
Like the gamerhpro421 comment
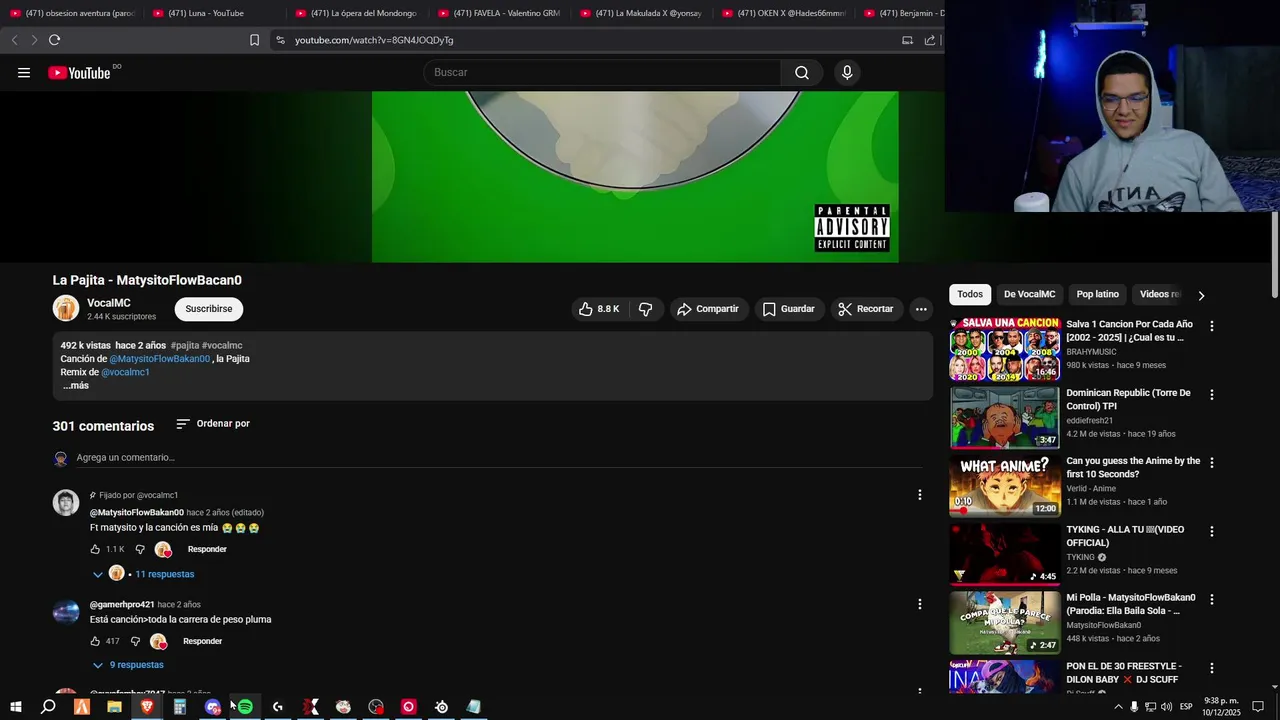pyautogui.click(x=95, y=641)
